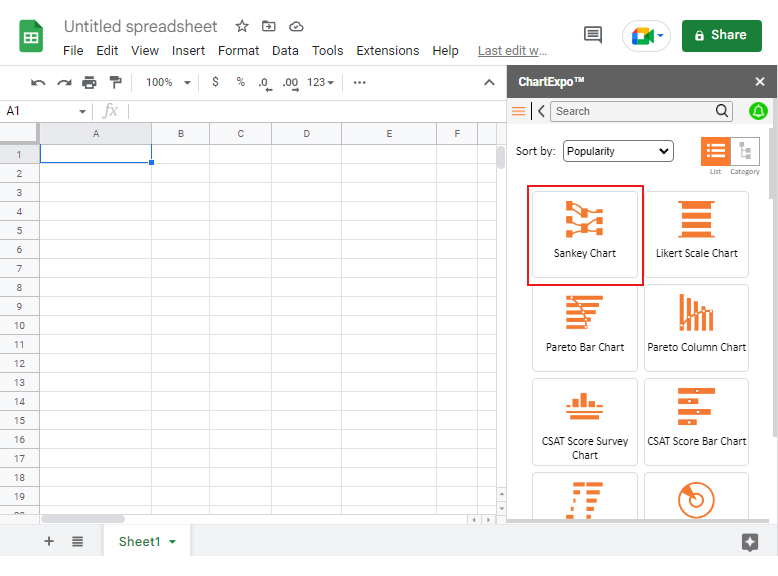Select column B header
This screenshot has width=778, height=576.
[181, 133]
